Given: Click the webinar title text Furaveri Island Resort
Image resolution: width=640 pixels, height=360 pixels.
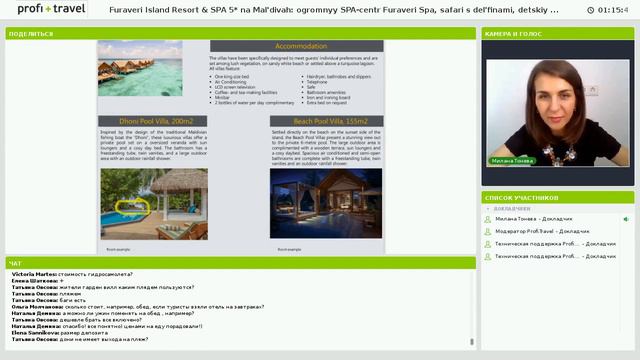Looking at the screenshot, I should tap(334, 10).
